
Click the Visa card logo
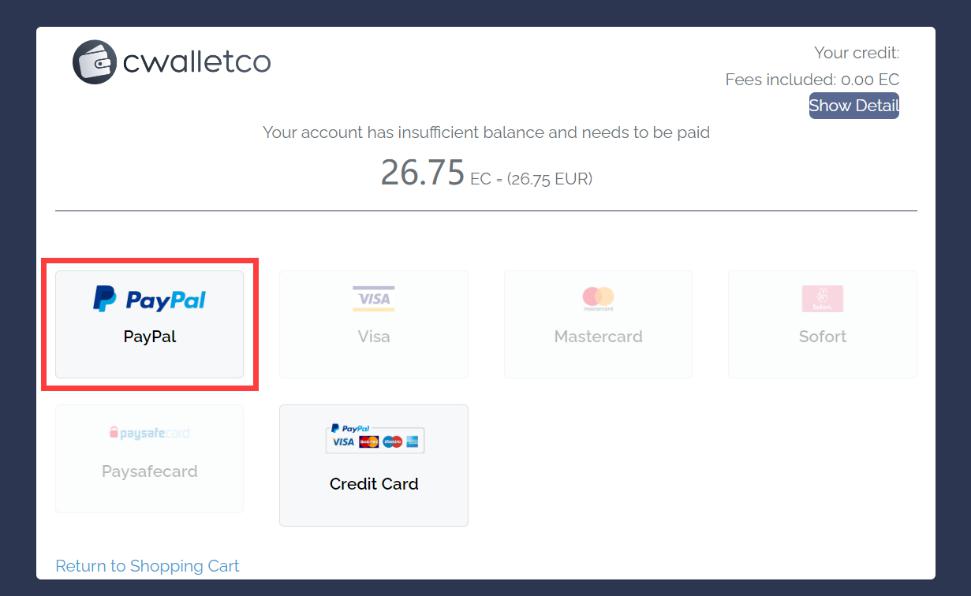374,298
